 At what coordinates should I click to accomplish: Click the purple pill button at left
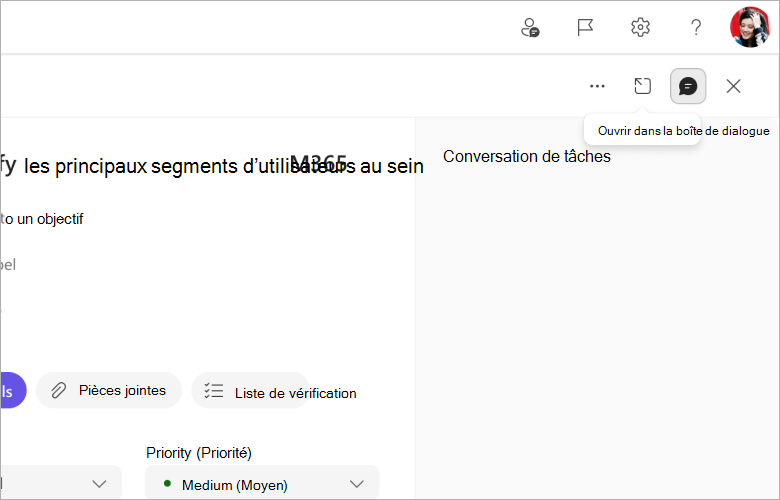pos(13,391)
